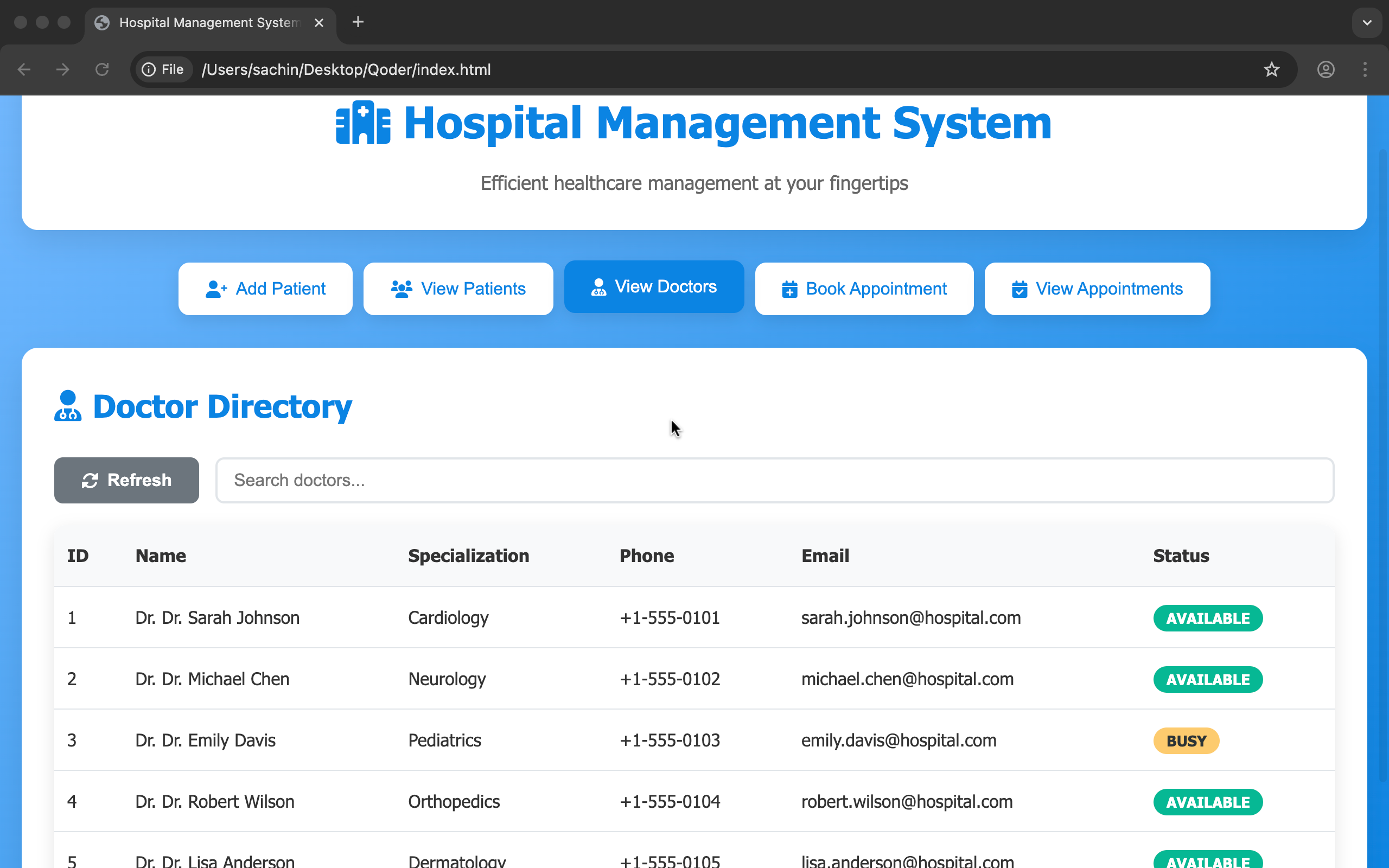The image size is (1389, 868).
Task: Select the View Doctors tab
Action: (x=654, y=286)
